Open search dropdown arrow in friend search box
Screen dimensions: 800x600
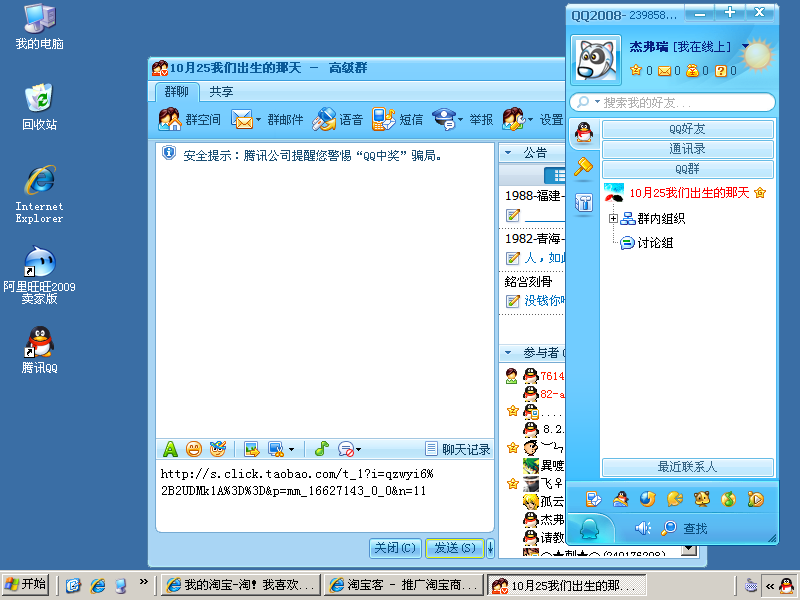(597, 102)
